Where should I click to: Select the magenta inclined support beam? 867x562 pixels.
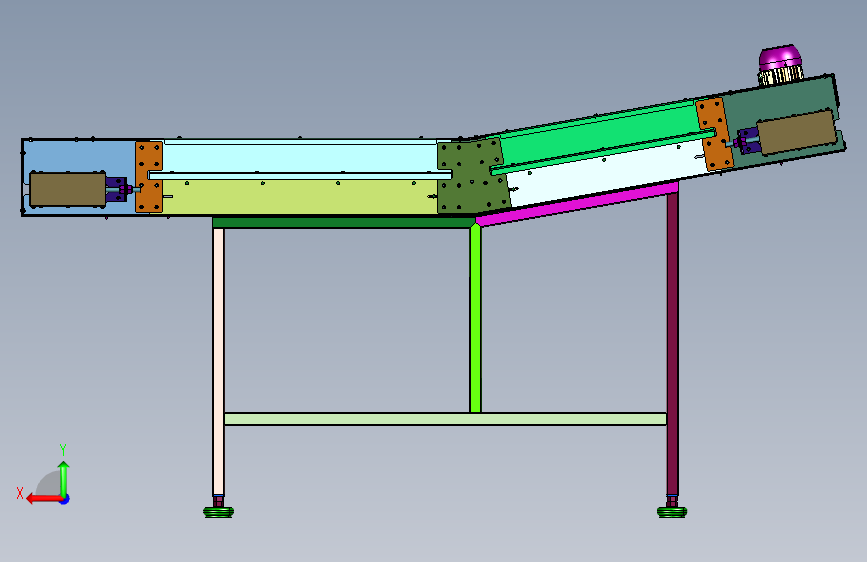pyautogui.click(x=577, y=204)
